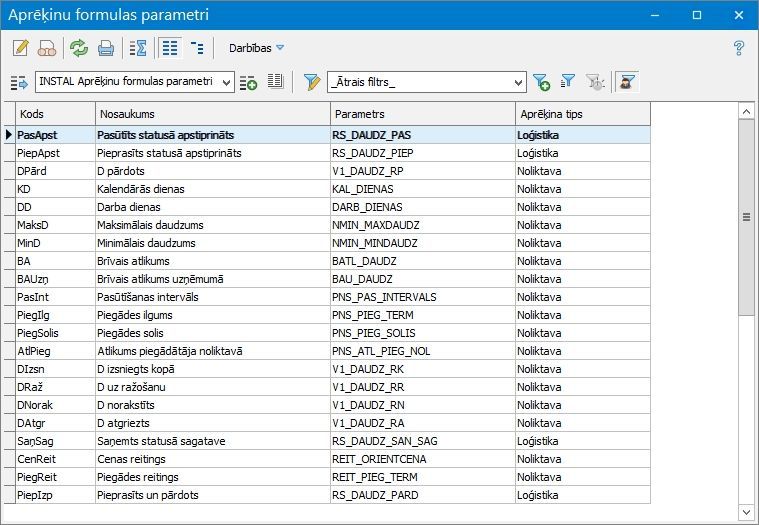Click the REIT_PIEG_TERM parameter cell

pyautogui.click(x=423, y=477)
